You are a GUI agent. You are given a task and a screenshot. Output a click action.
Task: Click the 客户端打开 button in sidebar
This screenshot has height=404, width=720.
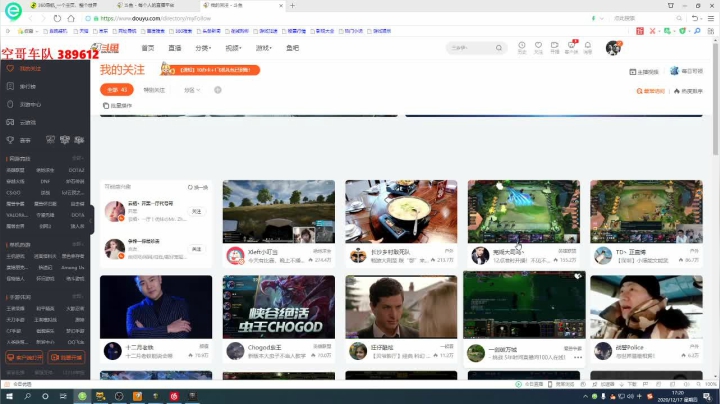(x=24, y=357)
